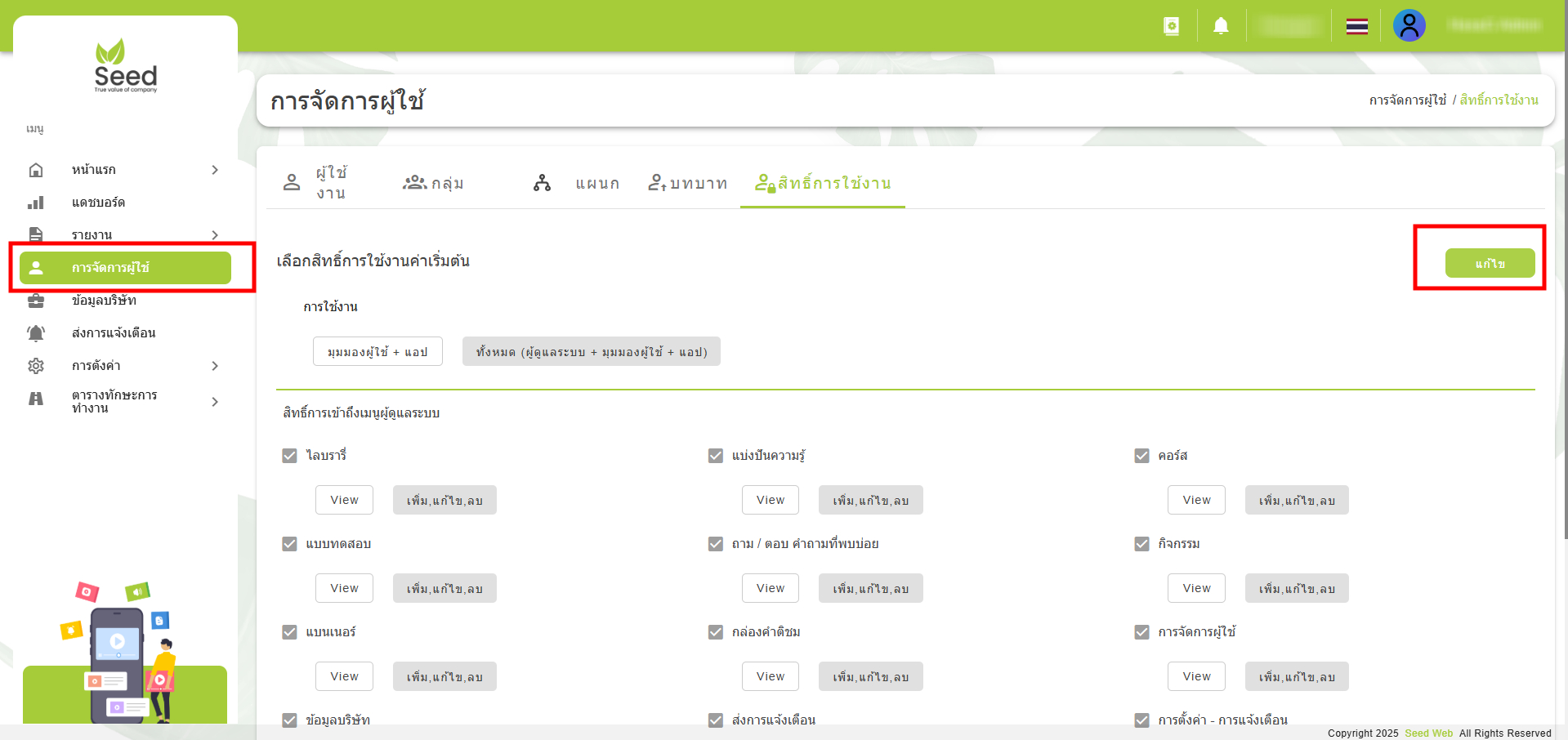Uncheck the ไลบรารี่ permission checkbox
The image size is (1568, 740).
pyautogui.click(x=289, y=456)
